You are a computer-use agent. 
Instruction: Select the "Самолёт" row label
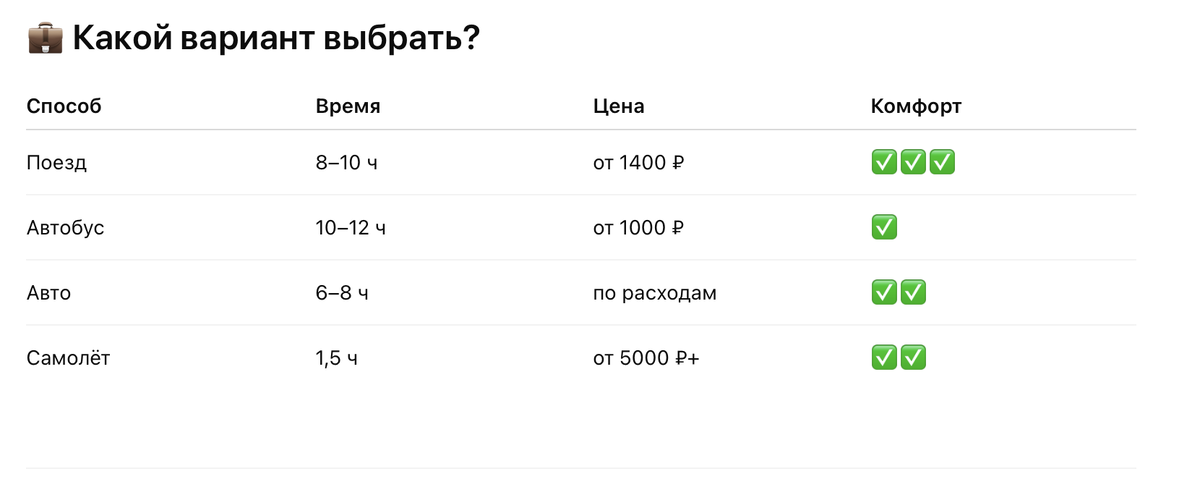tap(68, 358)
